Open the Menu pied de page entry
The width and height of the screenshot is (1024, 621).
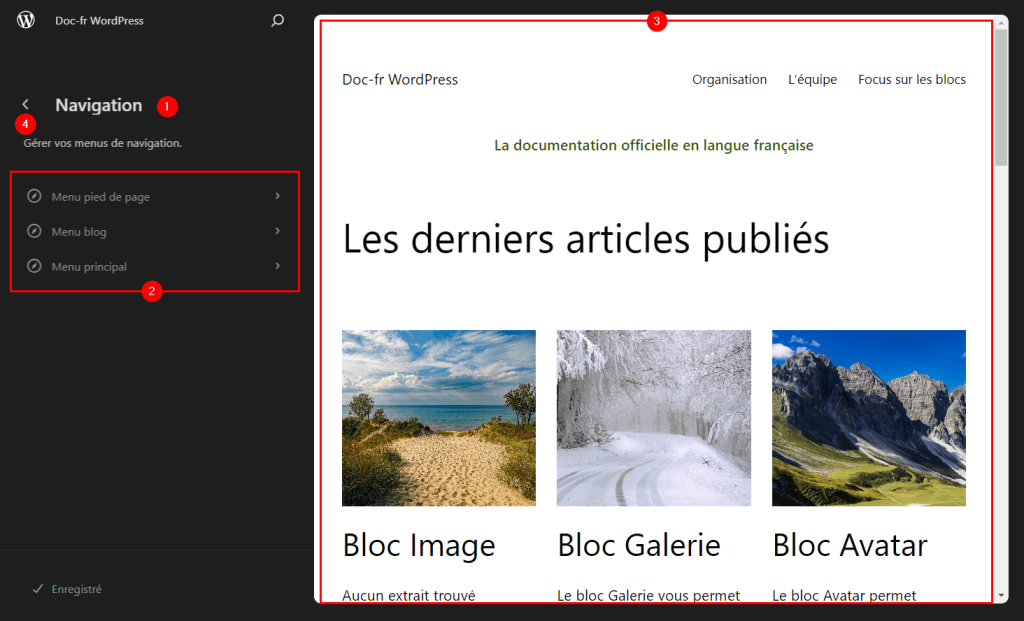pos(155,197)
